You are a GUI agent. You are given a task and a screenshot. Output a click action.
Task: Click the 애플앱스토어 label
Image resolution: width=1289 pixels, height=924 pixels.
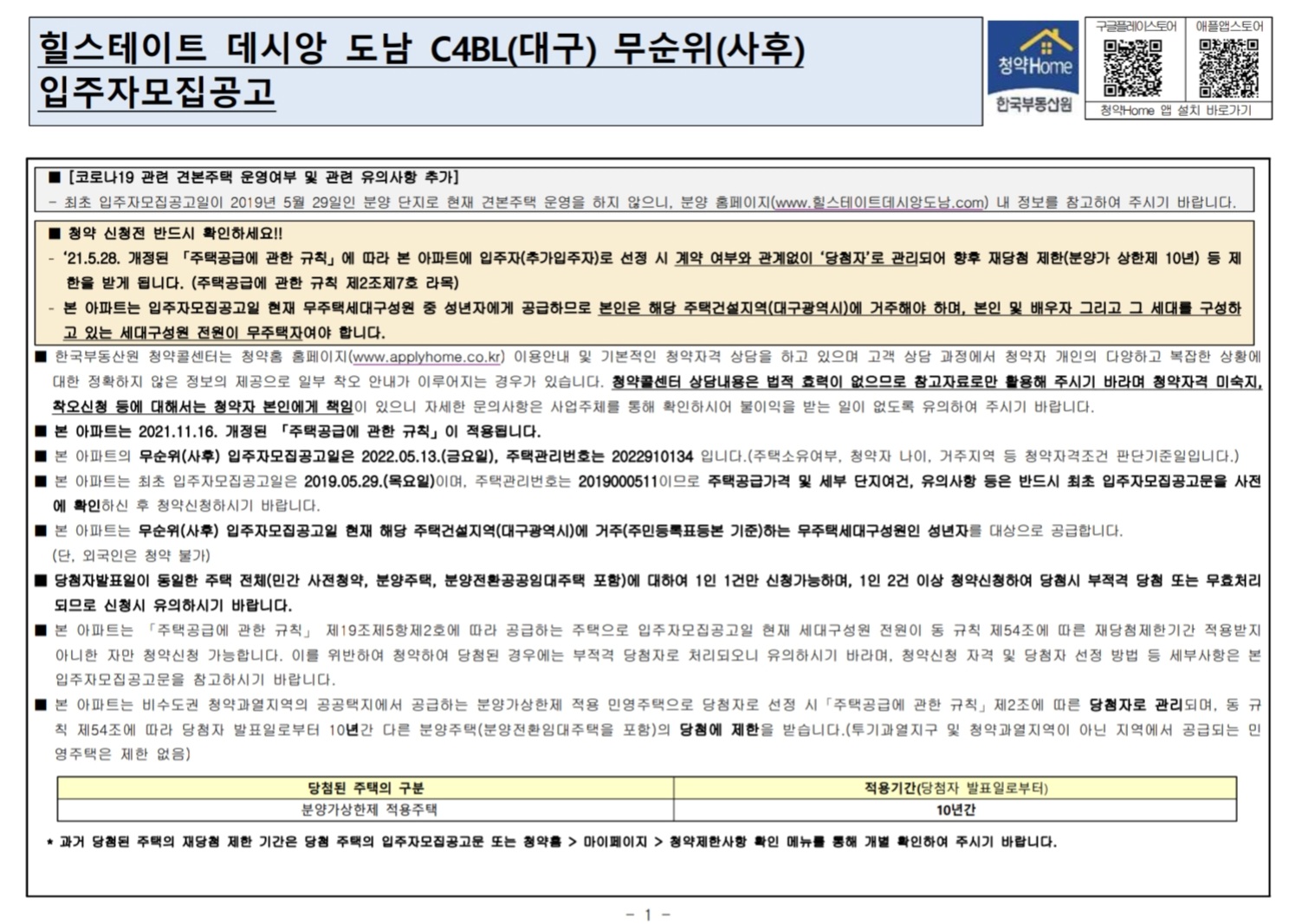1229,27
